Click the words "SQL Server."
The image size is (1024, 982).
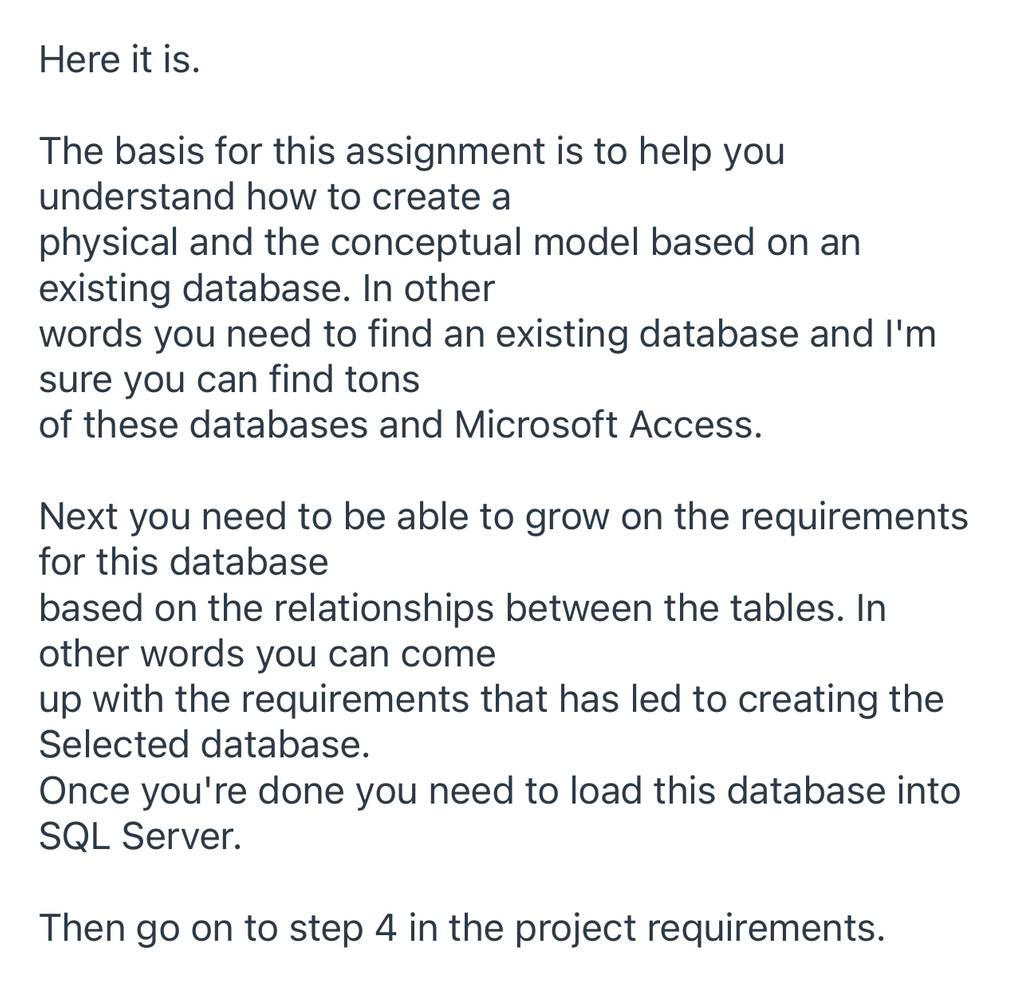140,836
